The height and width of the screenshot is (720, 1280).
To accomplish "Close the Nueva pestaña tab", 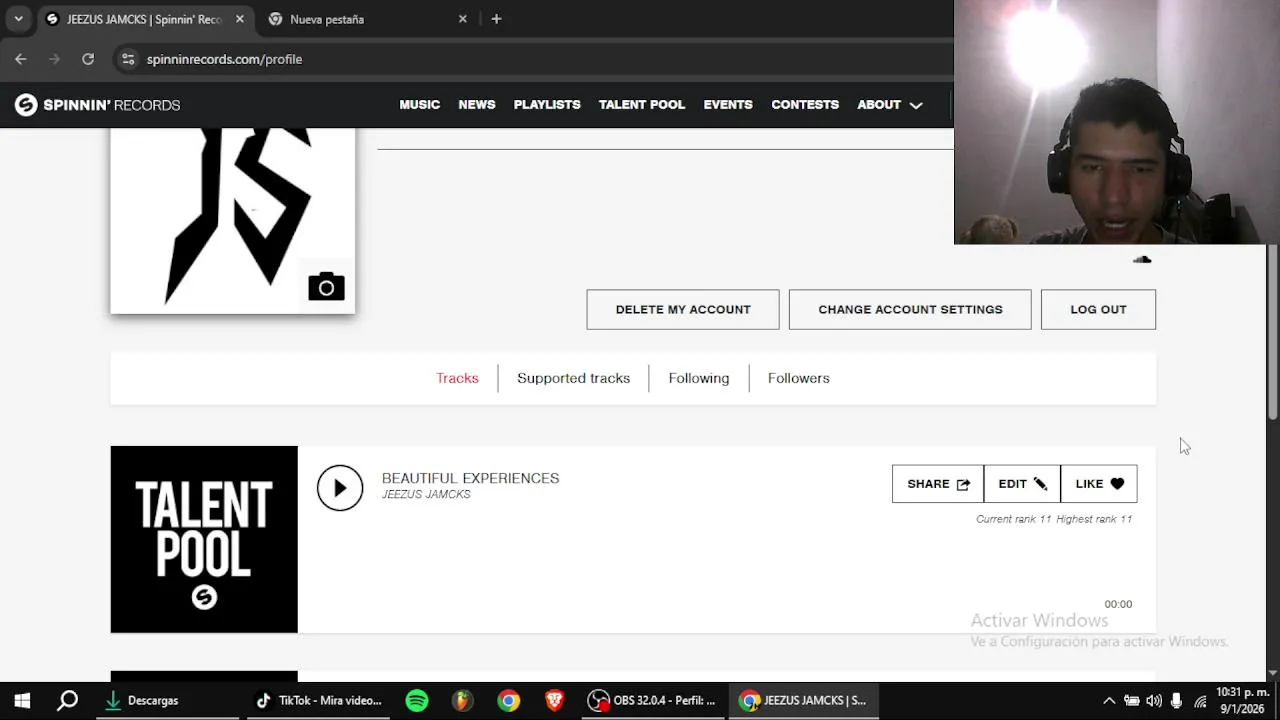I will coord(462,19).
